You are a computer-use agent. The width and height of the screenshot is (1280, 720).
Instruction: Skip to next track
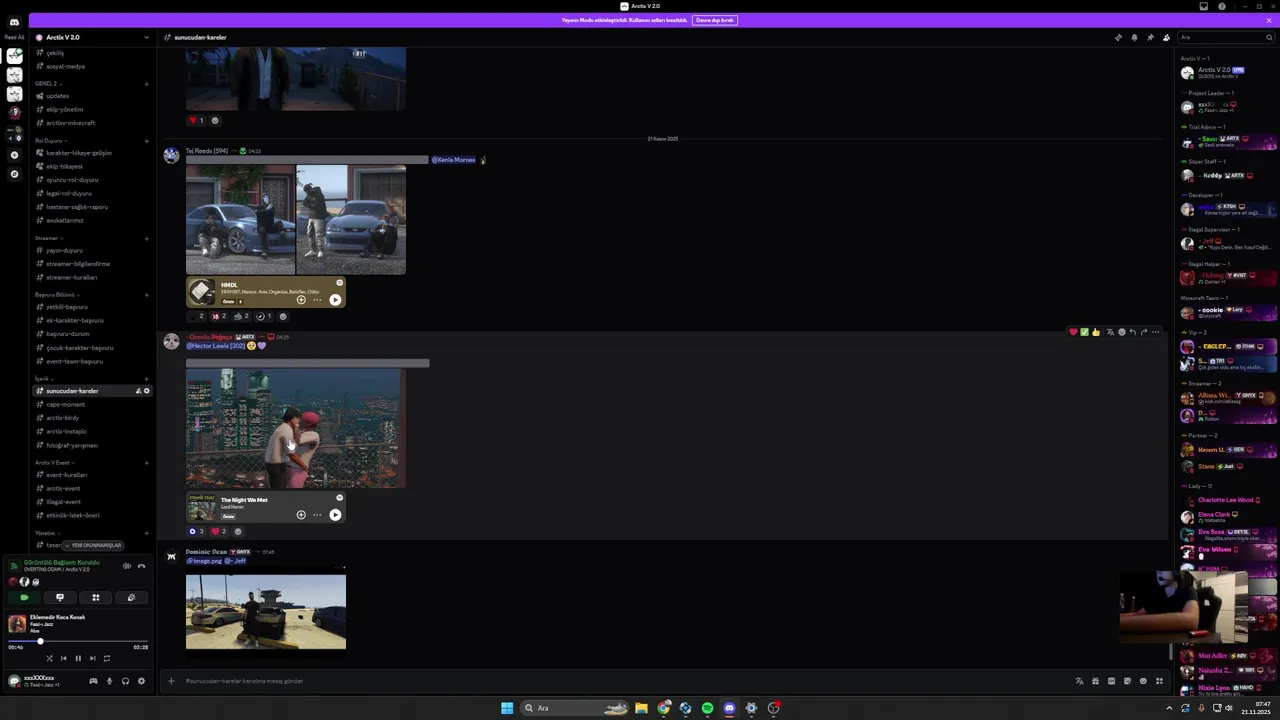92,658
